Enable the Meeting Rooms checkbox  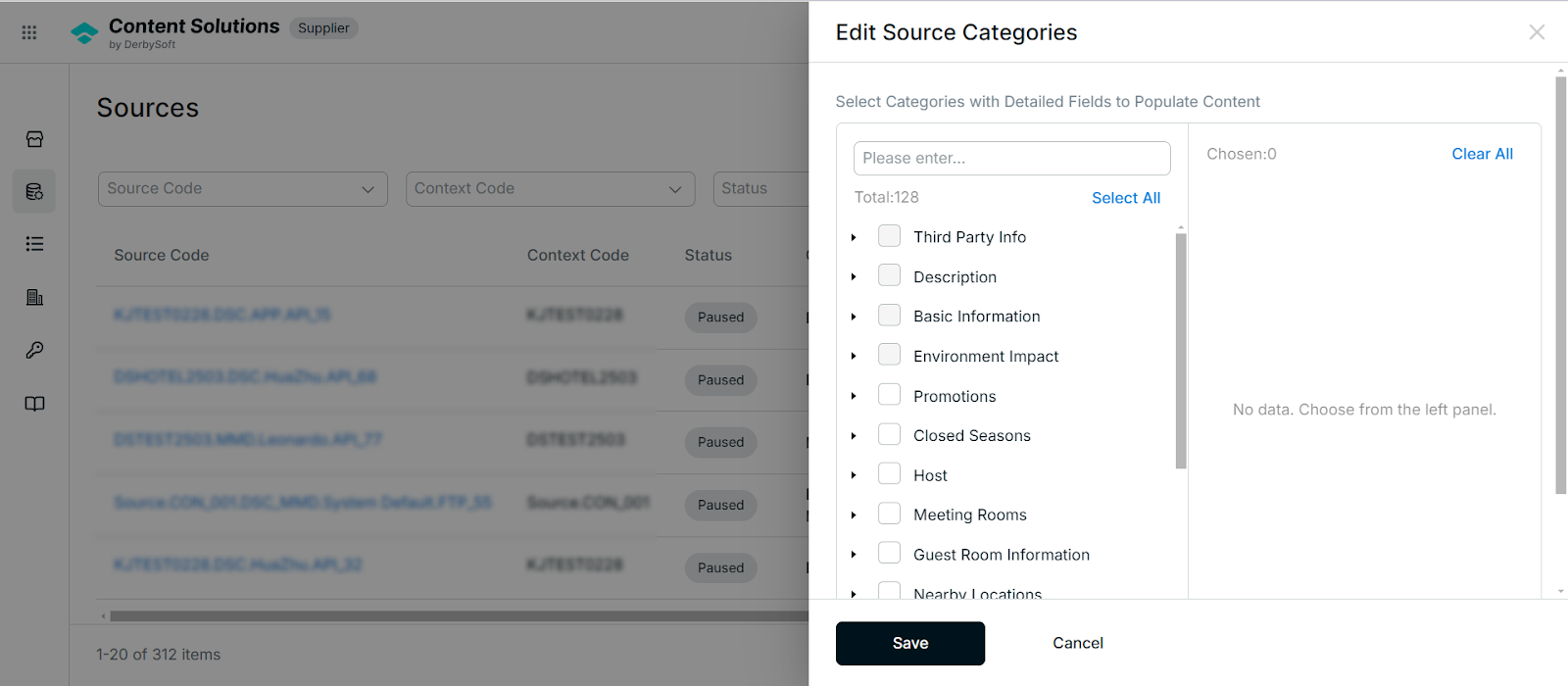[889, 514]
